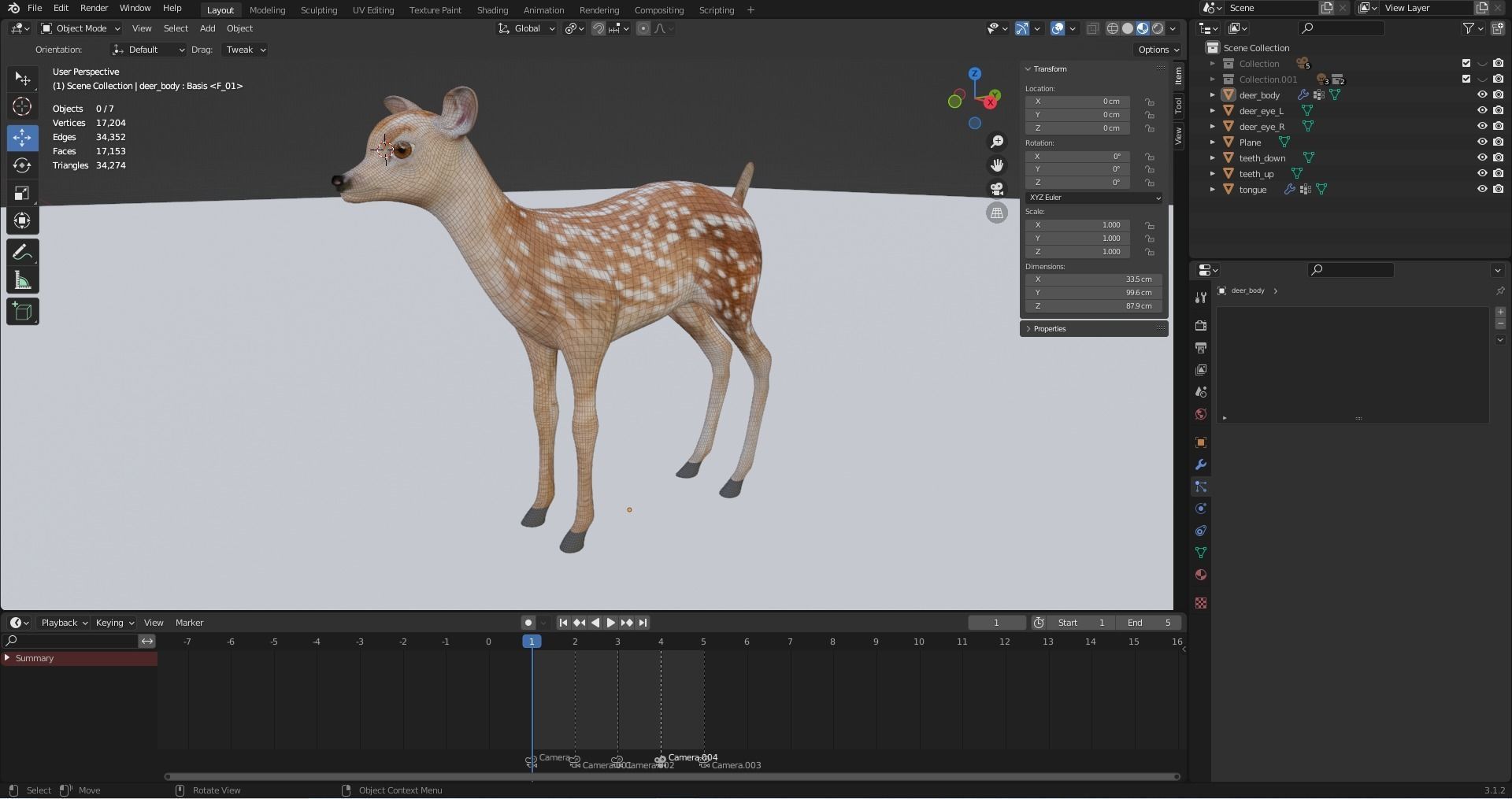The image size is (1512, 799).
Task: Jump to the first frame
Action: [563, 623]
